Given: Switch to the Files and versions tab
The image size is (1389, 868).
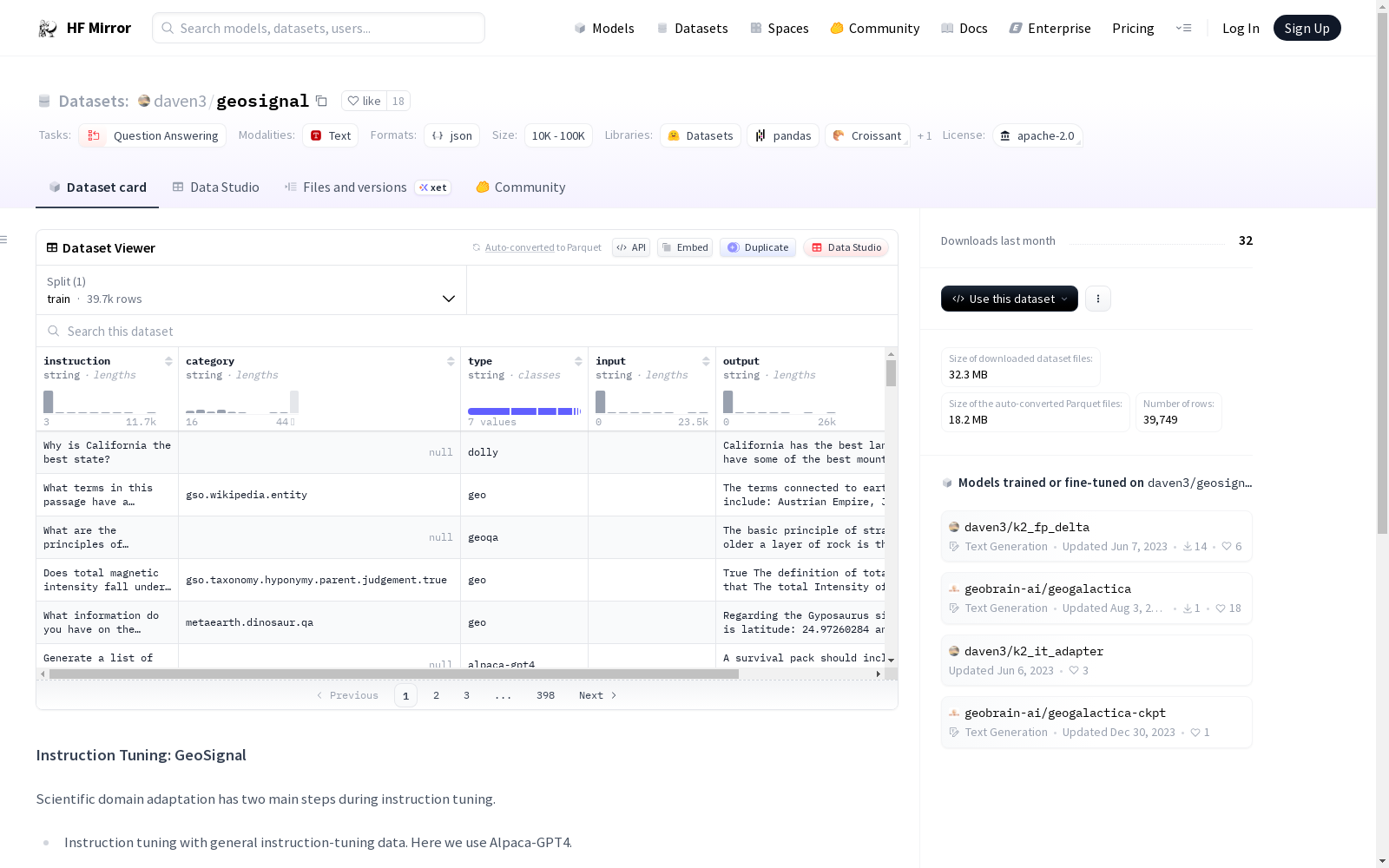Looking at the screenshot, I should (x=354, y=187).
